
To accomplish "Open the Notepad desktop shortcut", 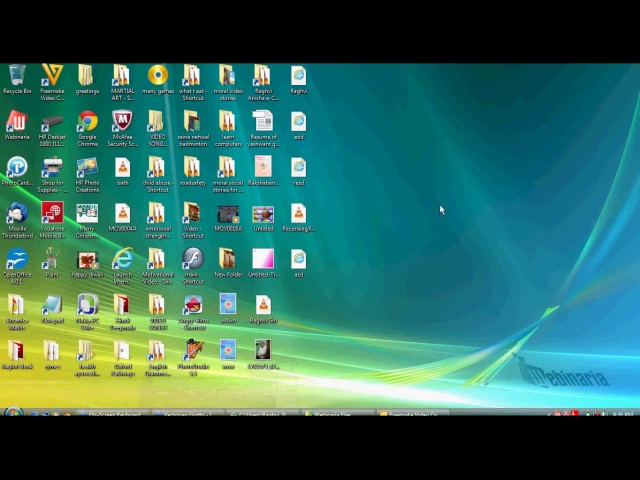I will point(52,309).
